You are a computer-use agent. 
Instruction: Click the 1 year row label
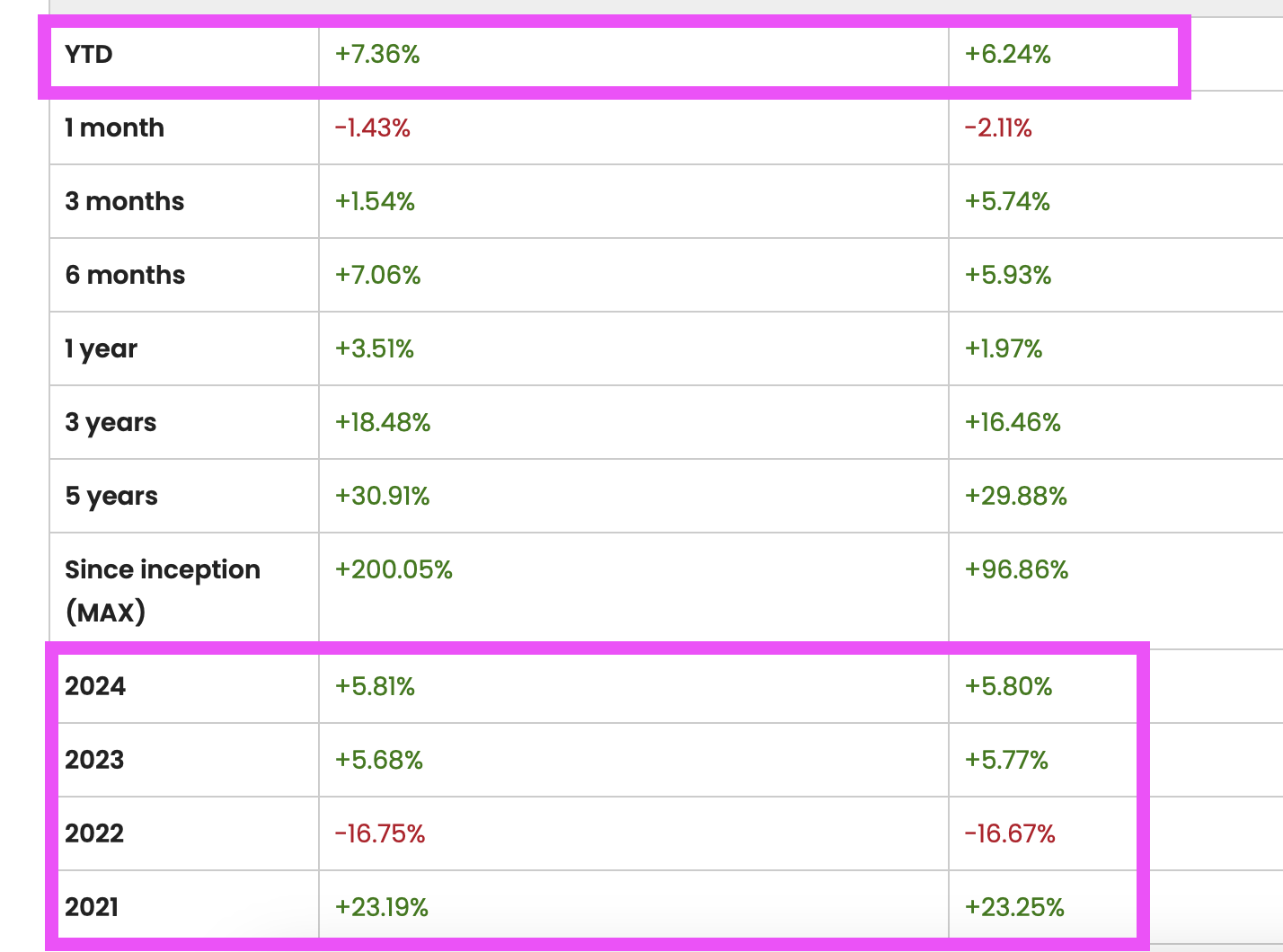point(101,349)
